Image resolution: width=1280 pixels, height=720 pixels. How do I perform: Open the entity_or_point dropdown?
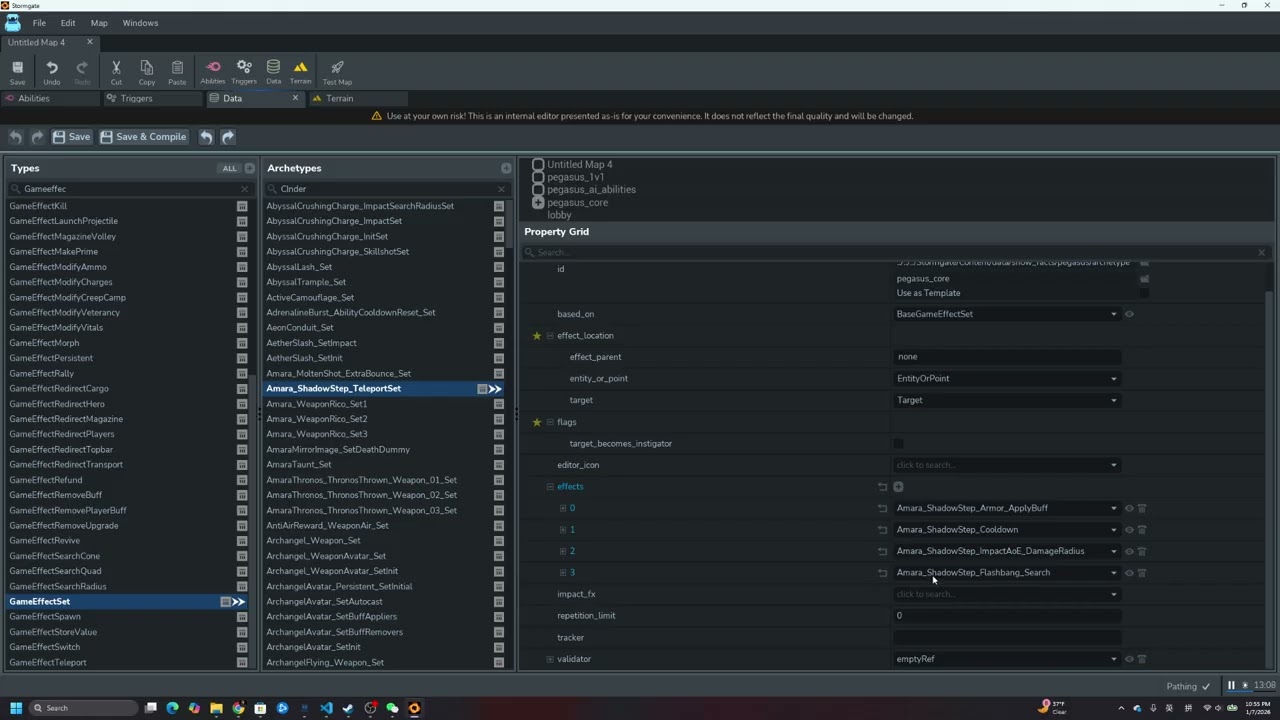pos(1006,379)
